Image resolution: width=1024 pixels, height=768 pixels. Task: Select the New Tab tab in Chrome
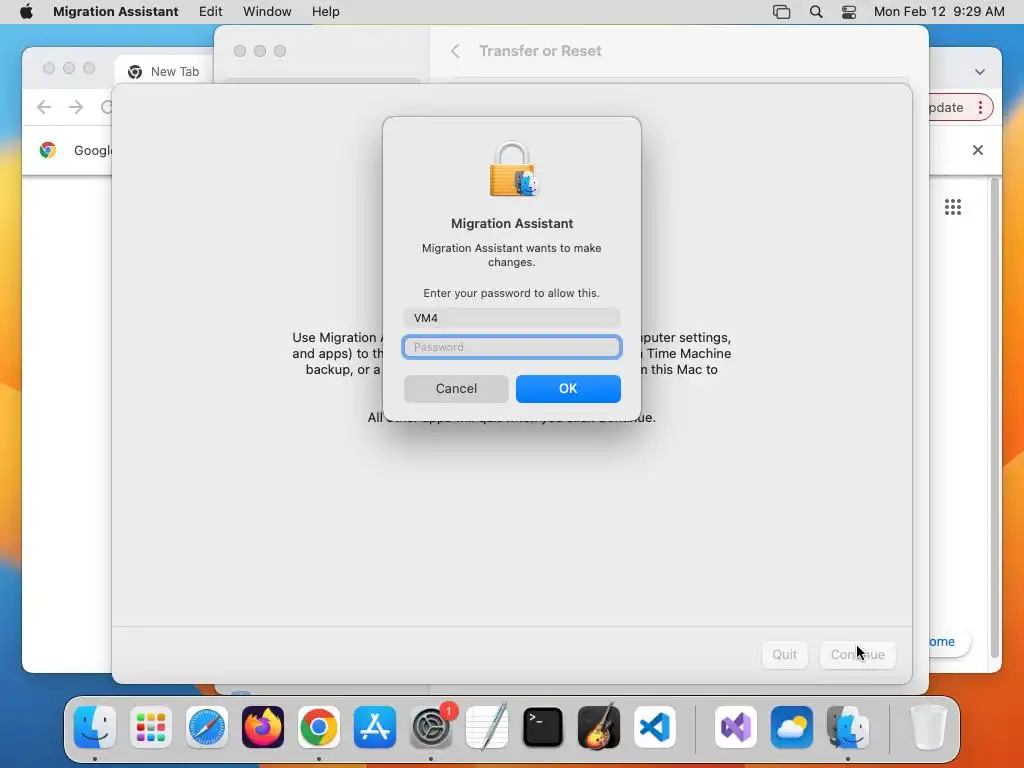point(163,71)
